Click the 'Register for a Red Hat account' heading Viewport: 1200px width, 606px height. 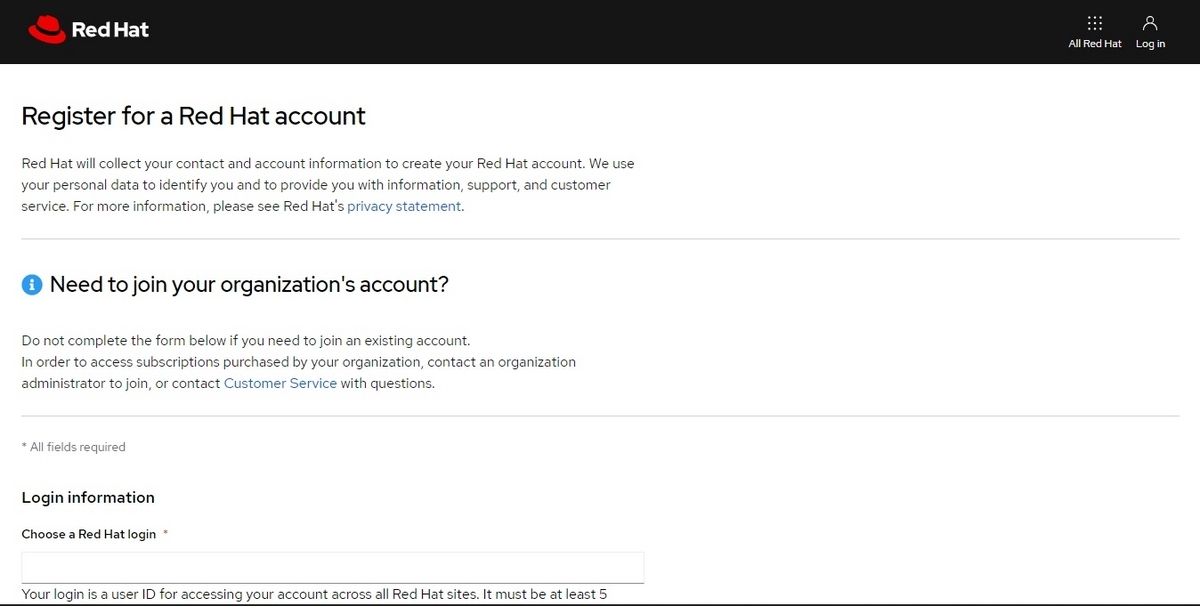point(194,116)
